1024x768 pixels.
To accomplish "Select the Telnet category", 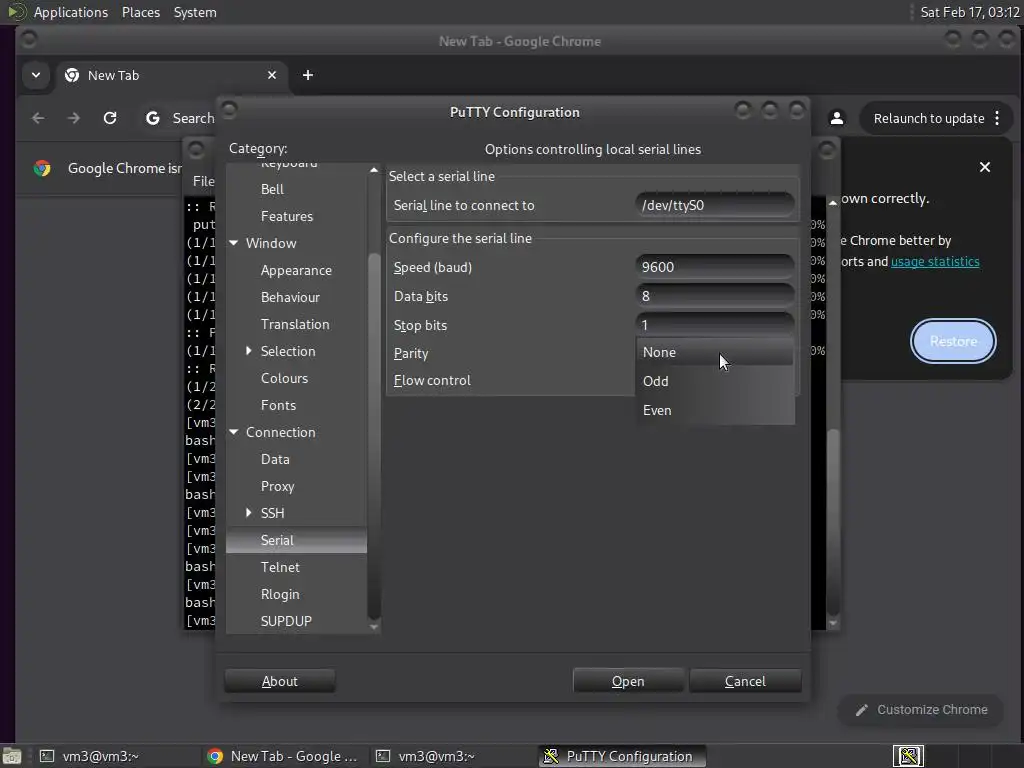I will [x=280, y=567].
